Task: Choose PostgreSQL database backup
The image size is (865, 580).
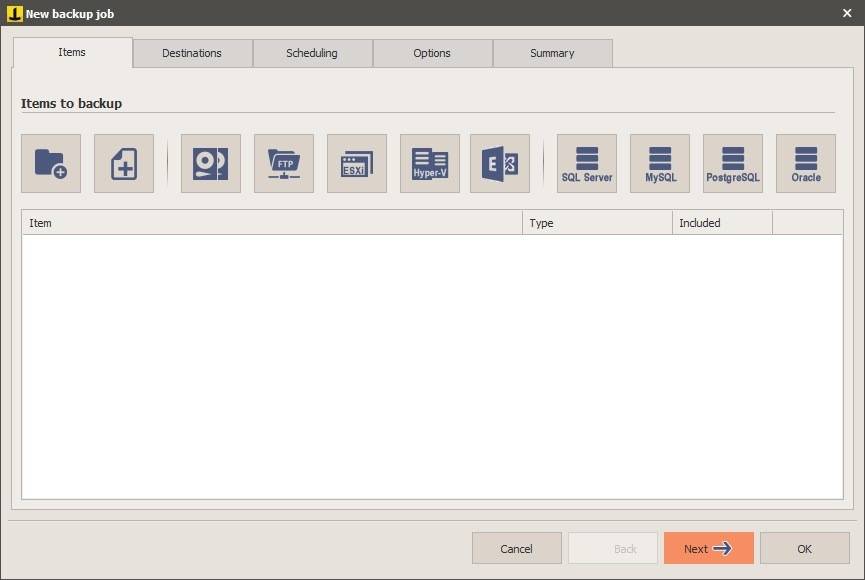Action: coord(733,163)
